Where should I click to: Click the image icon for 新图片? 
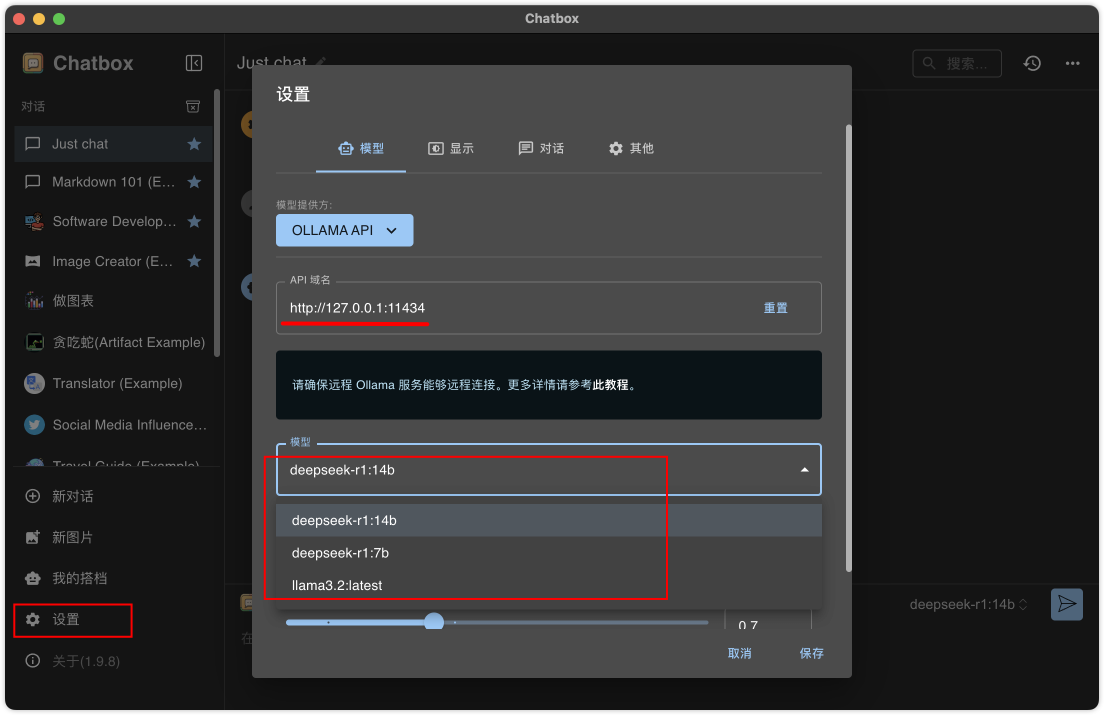coord(32,538)
